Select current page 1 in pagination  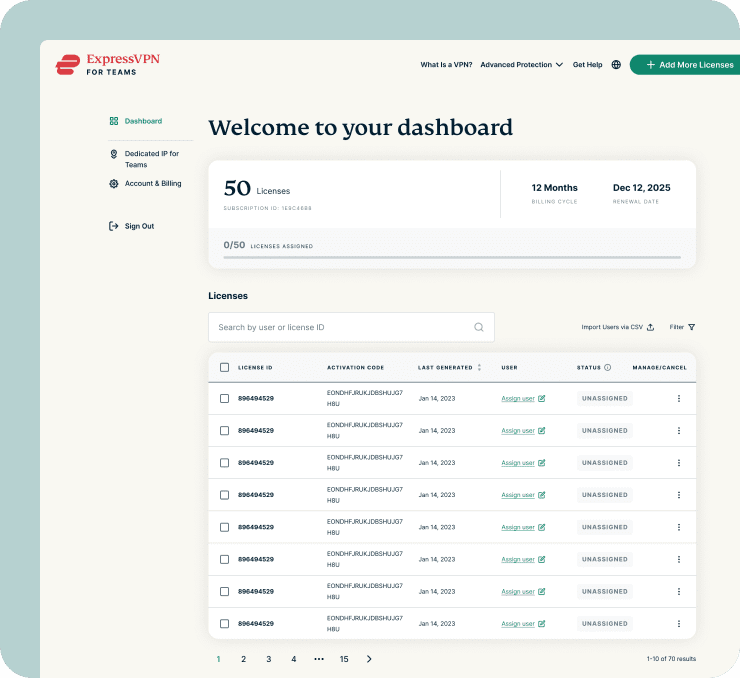pyautogui.click(x=219, y=659)
